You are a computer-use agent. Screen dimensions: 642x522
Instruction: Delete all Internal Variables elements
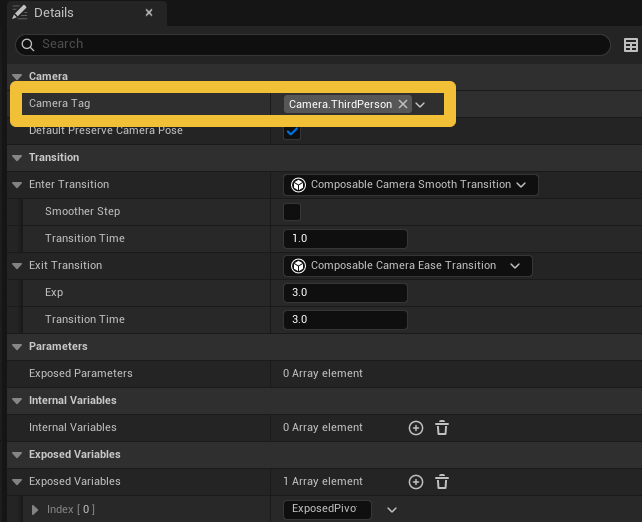pos(442,428)
